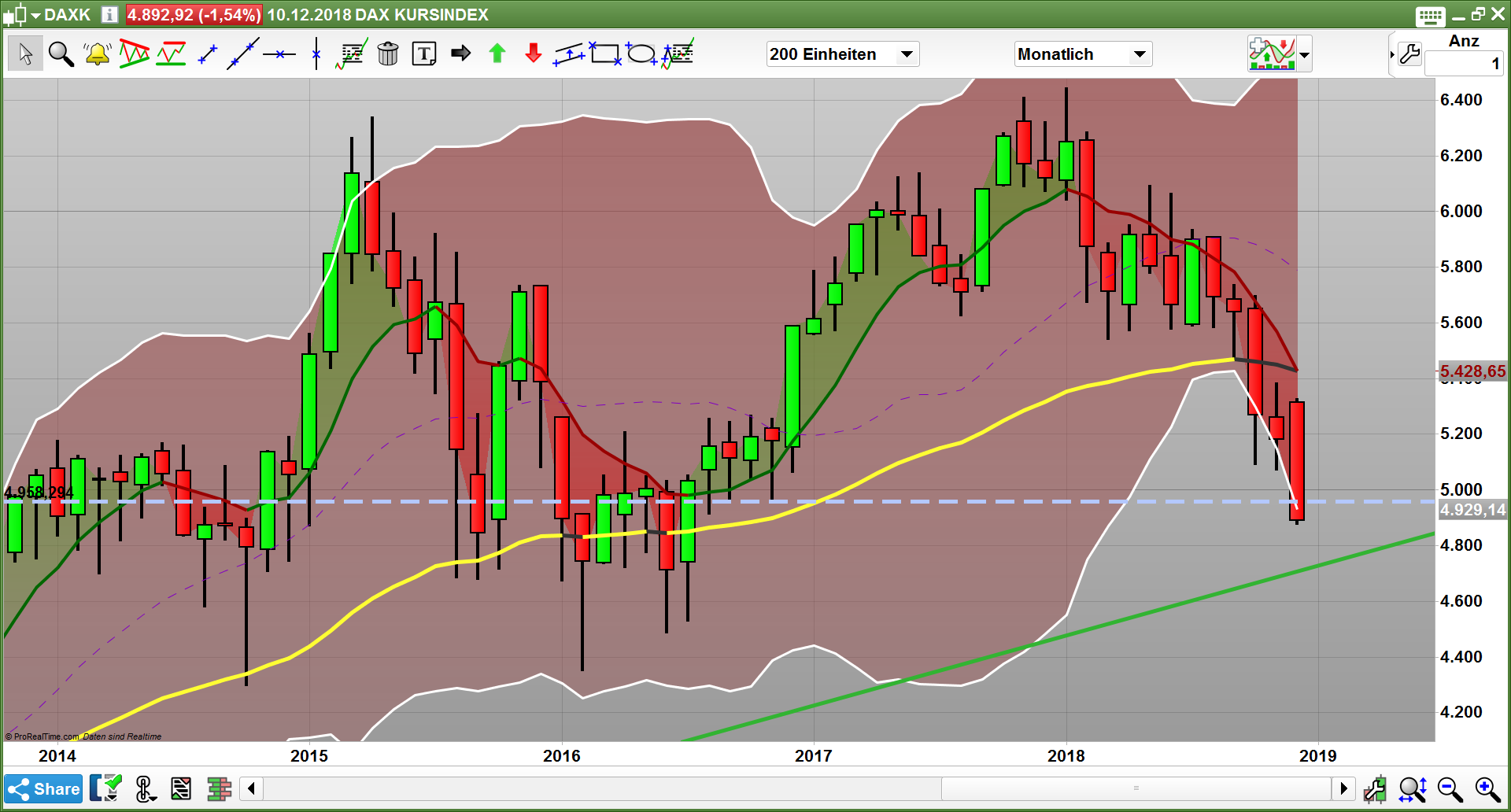
Task: Click the horizontal time scrollbar thumb
Action: tap(1136, 788)
